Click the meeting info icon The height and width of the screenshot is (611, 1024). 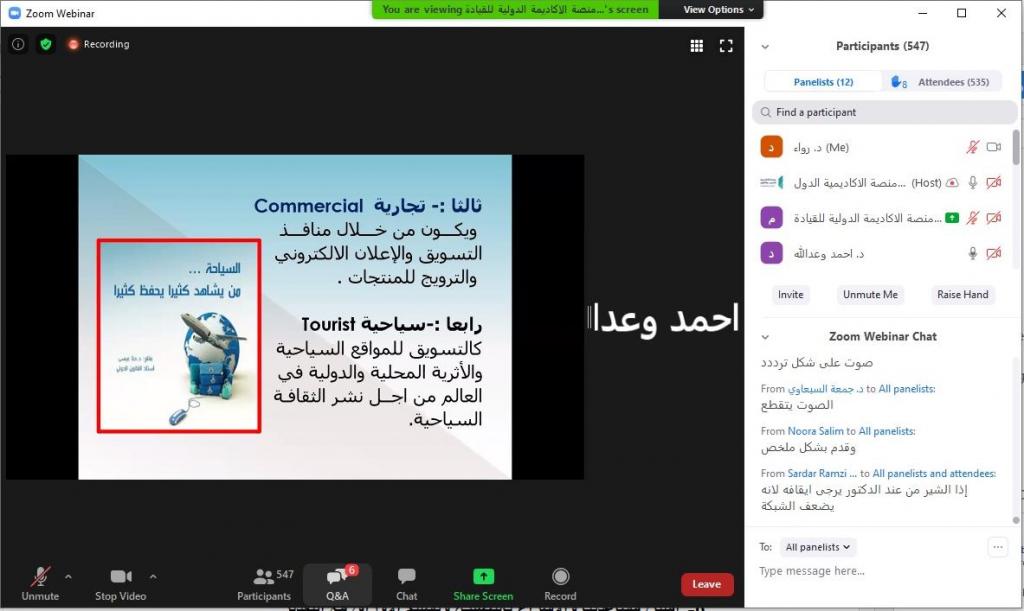tap(18, 44)
